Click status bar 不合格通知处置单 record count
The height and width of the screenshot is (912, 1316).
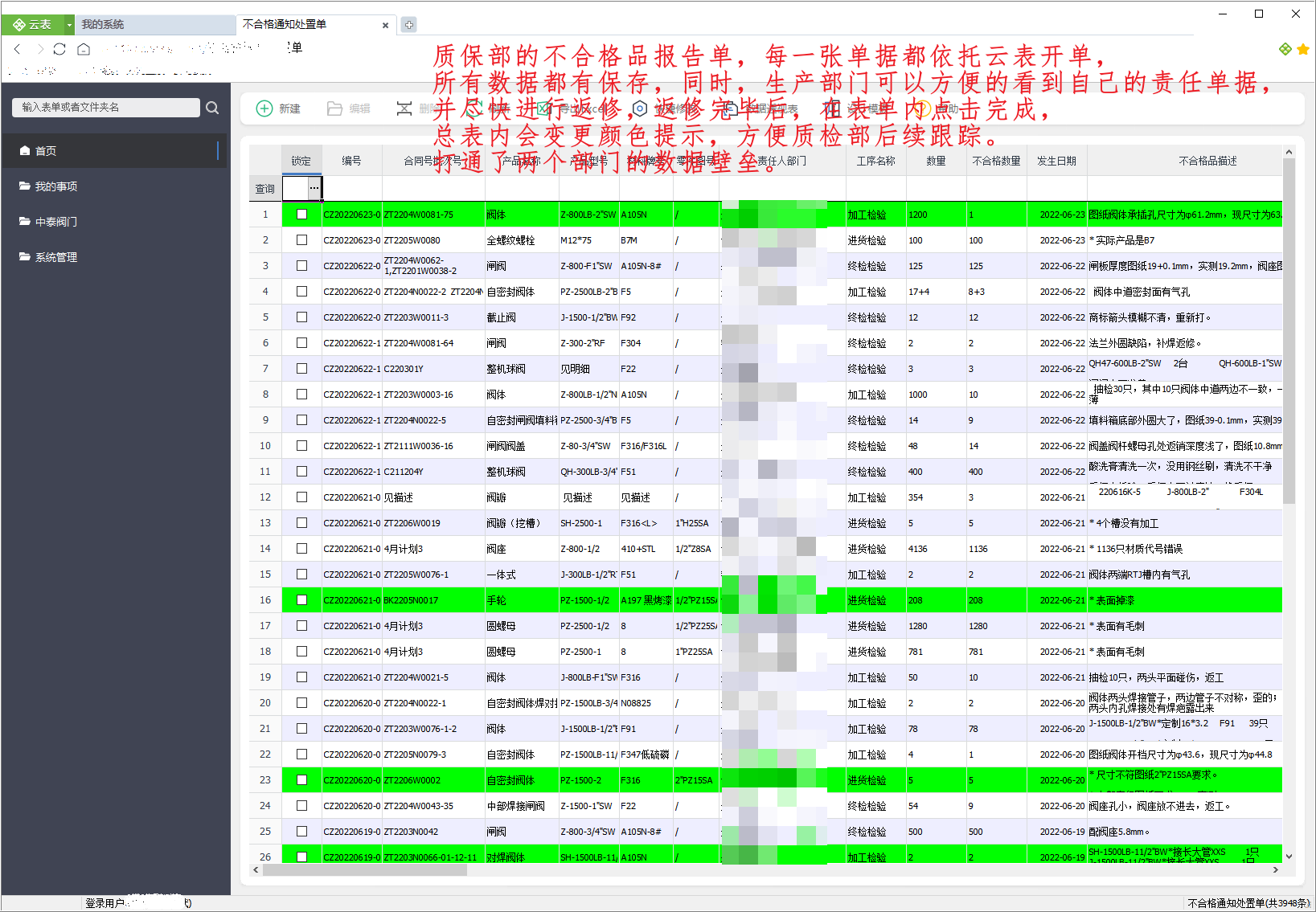1248,903
